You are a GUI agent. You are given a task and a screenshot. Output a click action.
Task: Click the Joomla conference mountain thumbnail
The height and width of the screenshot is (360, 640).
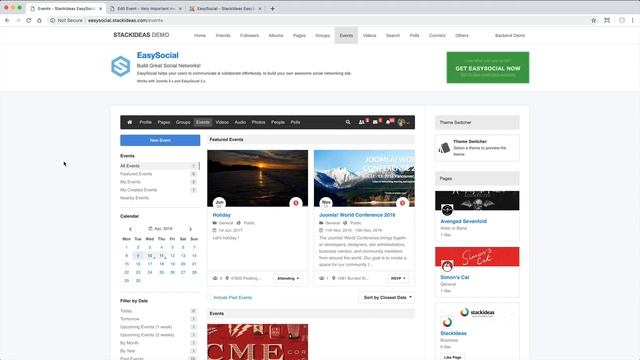(x=364, y=178)
